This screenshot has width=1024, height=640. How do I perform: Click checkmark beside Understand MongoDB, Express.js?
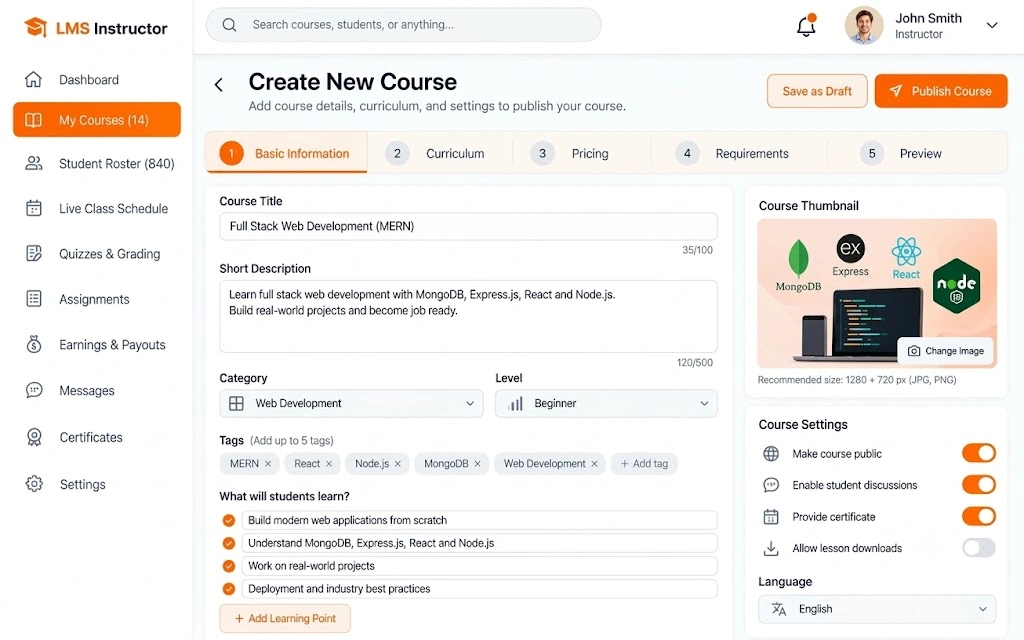click(x=229, y=543)
